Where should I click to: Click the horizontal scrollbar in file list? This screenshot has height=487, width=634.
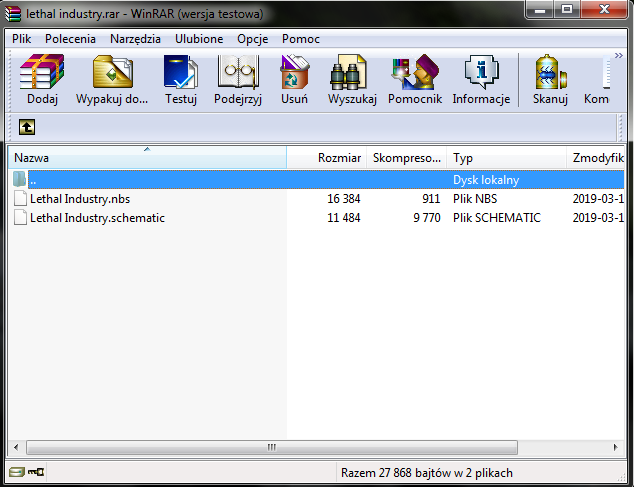tap(270, 447)
